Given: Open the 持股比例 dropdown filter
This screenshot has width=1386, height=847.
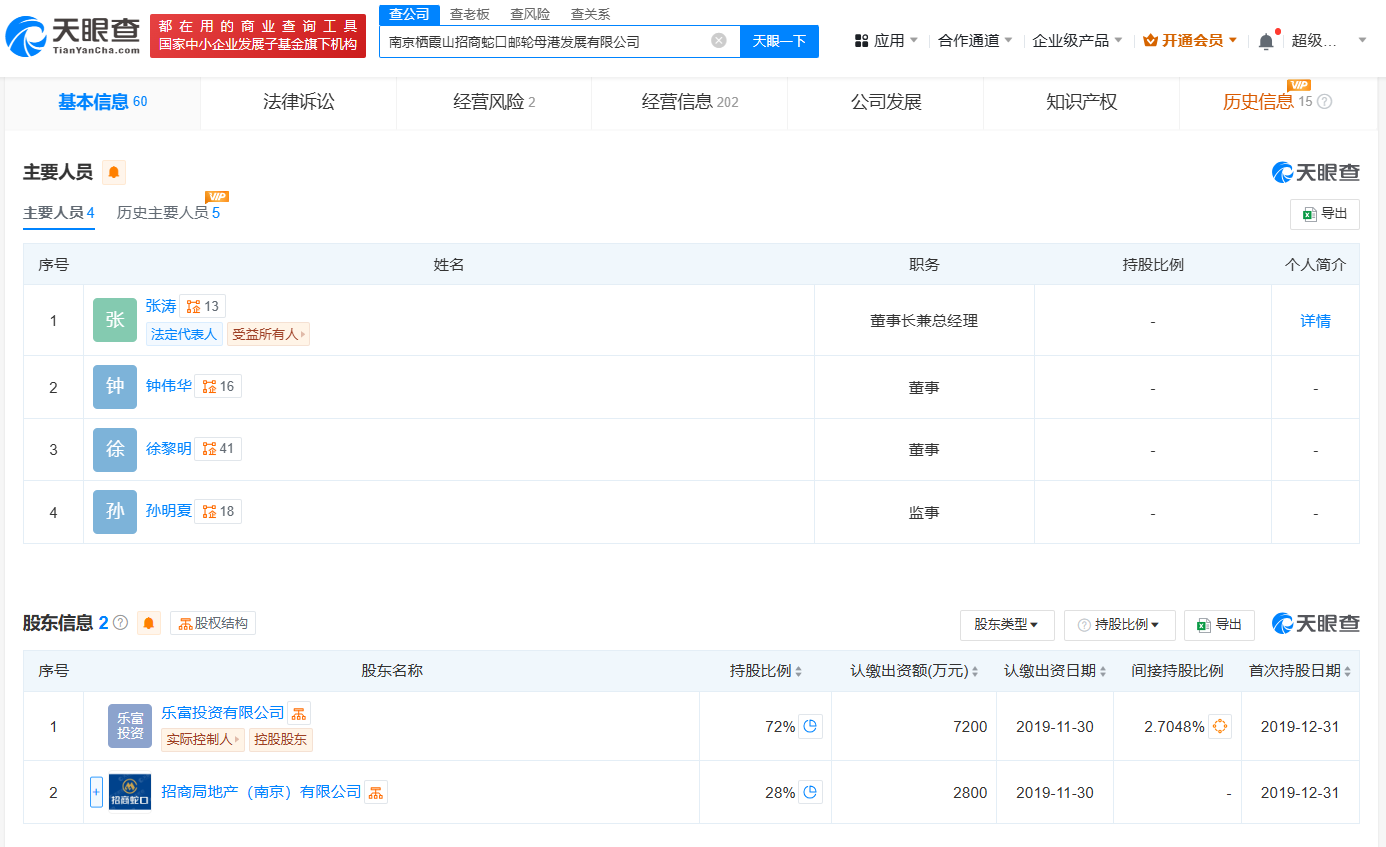Looking at the screenshot, I should tap(1119, 625).
